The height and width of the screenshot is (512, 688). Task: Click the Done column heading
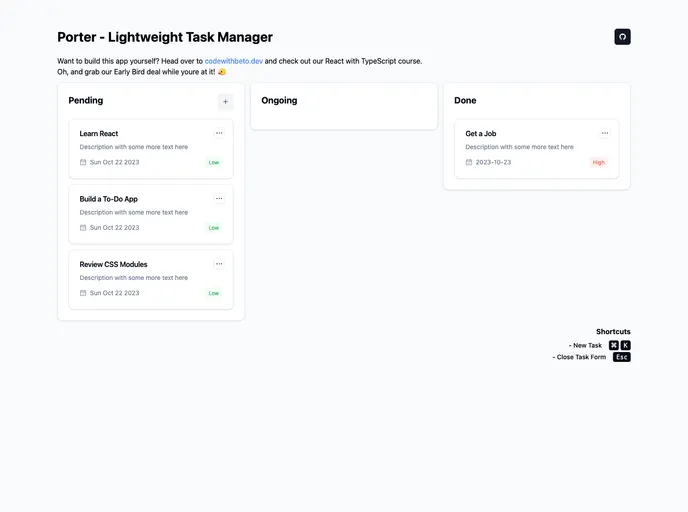pyautogui.click(x=465, y=100)
